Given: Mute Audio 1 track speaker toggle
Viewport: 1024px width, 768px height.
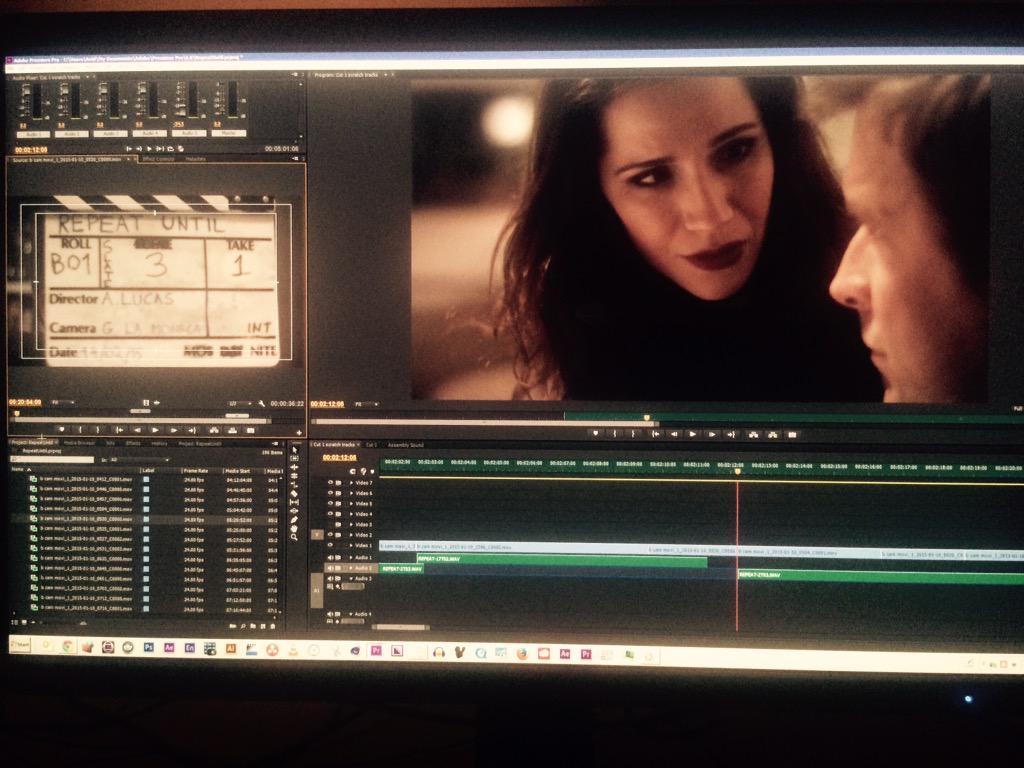Looking at the screenshot, I should click(330, 558).
